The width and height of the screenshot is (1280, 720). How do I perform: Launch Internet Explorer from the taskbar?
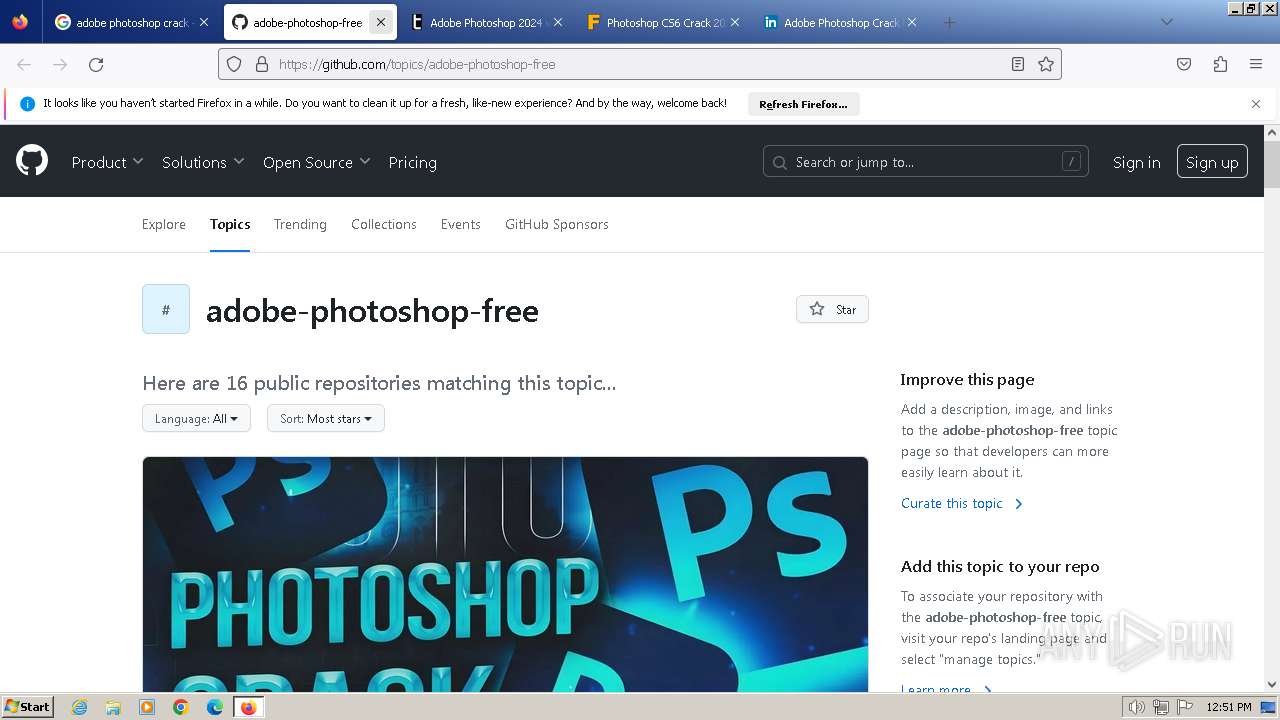click(x=80, y=707)
